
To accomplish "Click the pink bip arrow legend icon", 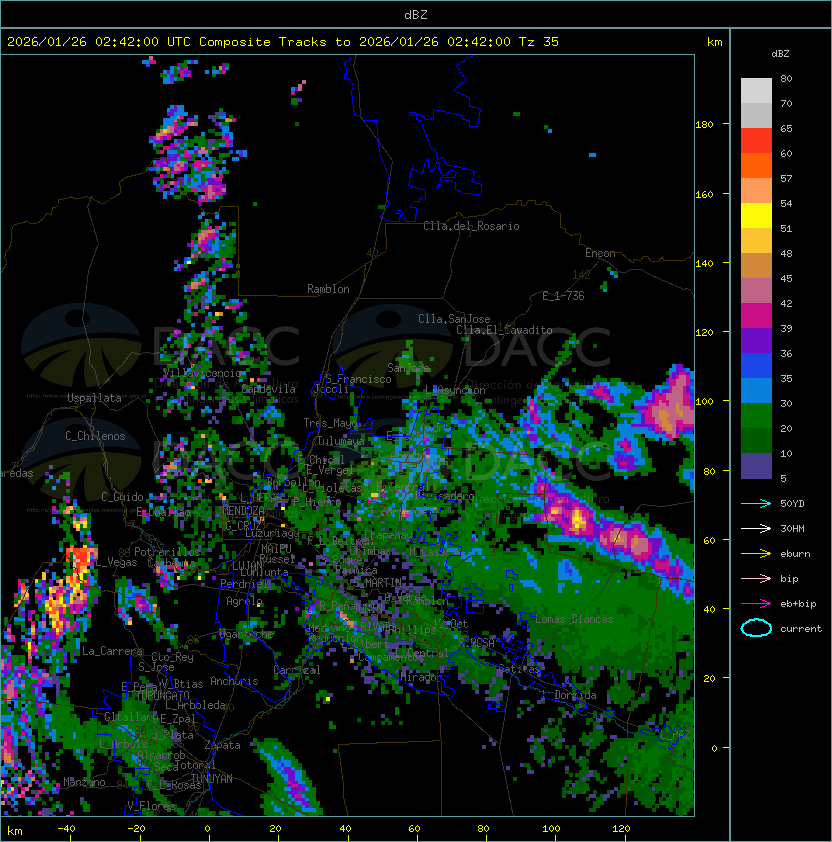I will tap(756, 578).
